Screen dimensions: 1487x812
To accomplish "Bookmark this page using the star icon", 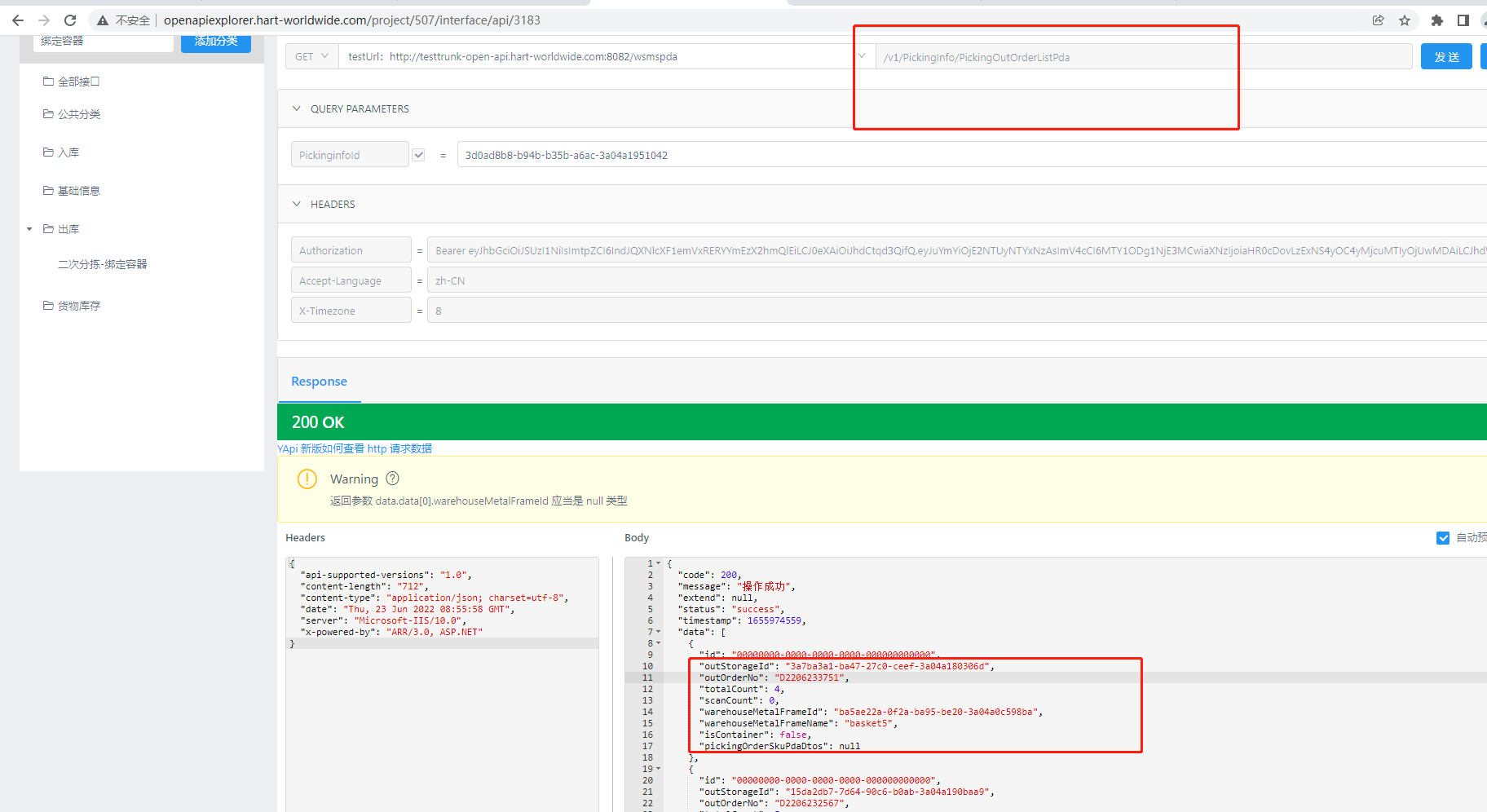I will (1405, 20).
